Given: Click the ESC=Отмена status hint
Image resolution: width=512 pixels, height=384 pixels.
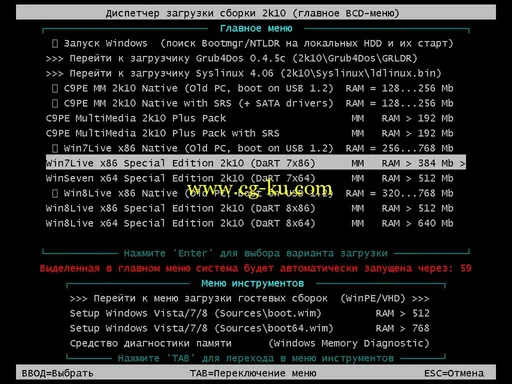Looking at the screenshot, I should coord(454,373).
